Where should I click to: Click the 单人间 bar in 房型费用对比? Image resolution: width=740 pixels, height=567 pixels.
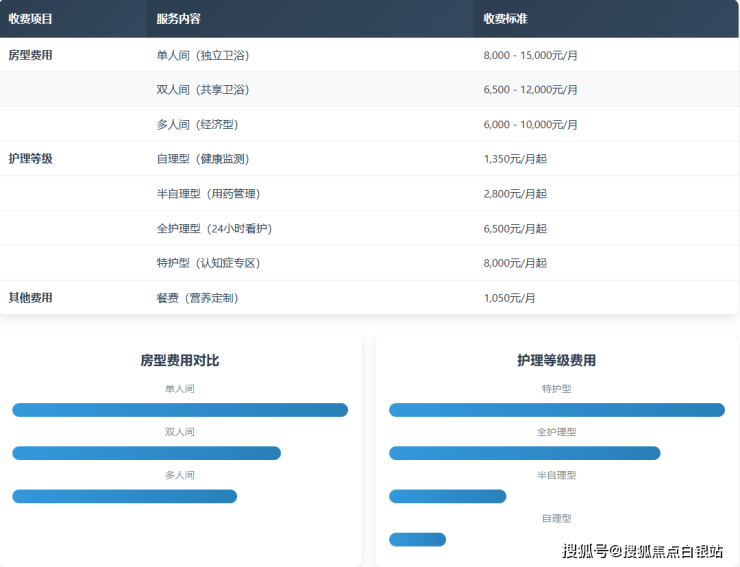coord(180,410)
